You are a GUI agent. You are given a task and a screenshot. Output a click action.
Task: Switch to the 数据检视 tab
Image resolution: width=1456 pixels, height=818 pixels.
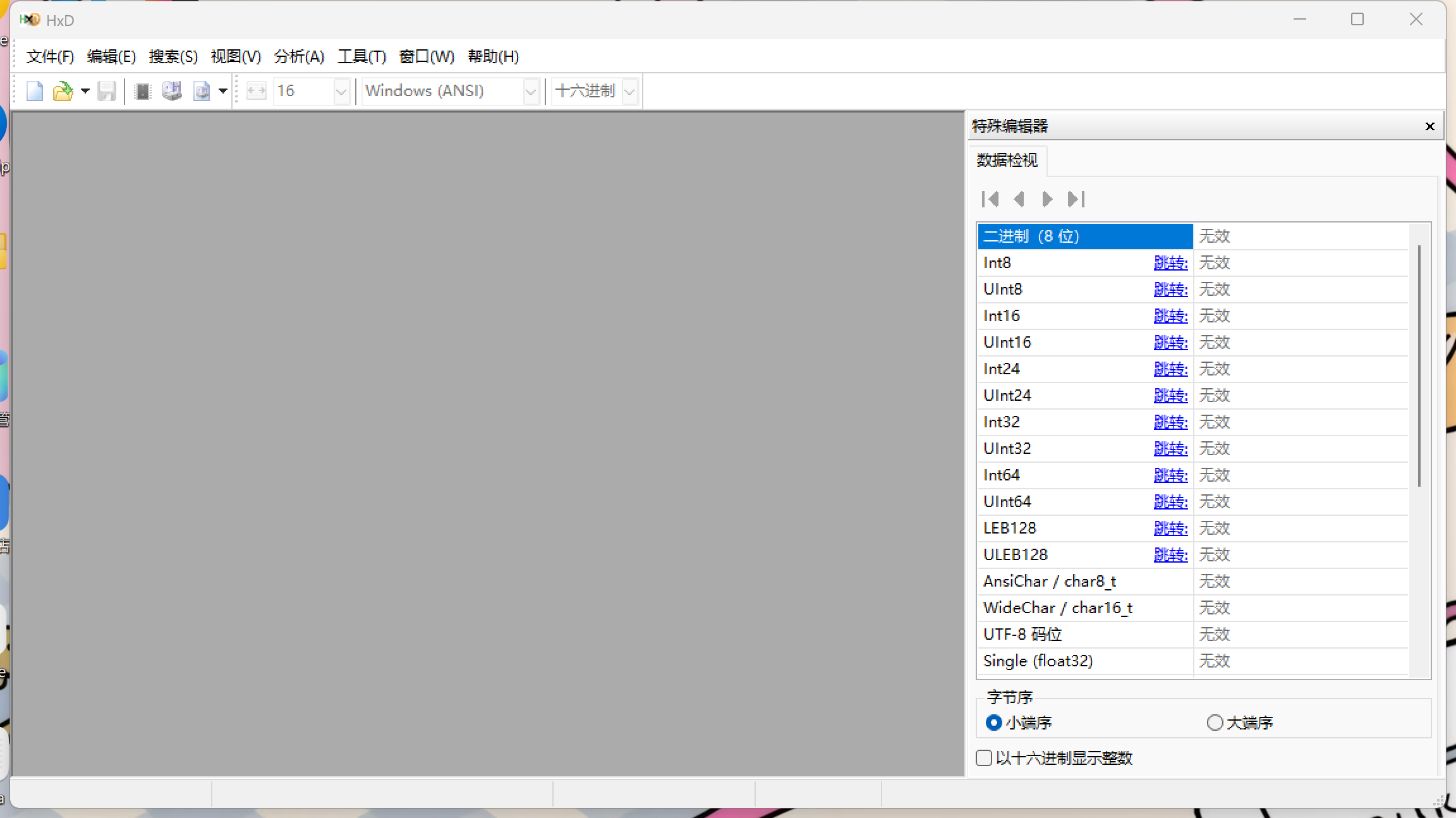coord(1007,161)
